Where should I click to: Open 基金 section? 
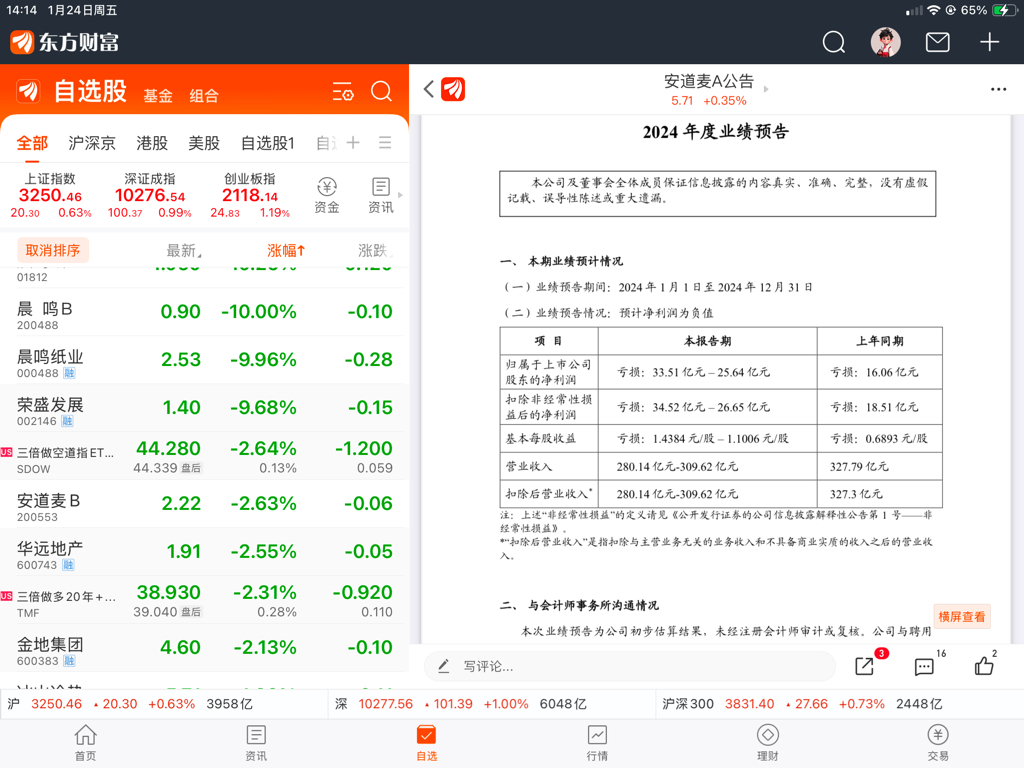pyautogui.click(x=158, y=96)
